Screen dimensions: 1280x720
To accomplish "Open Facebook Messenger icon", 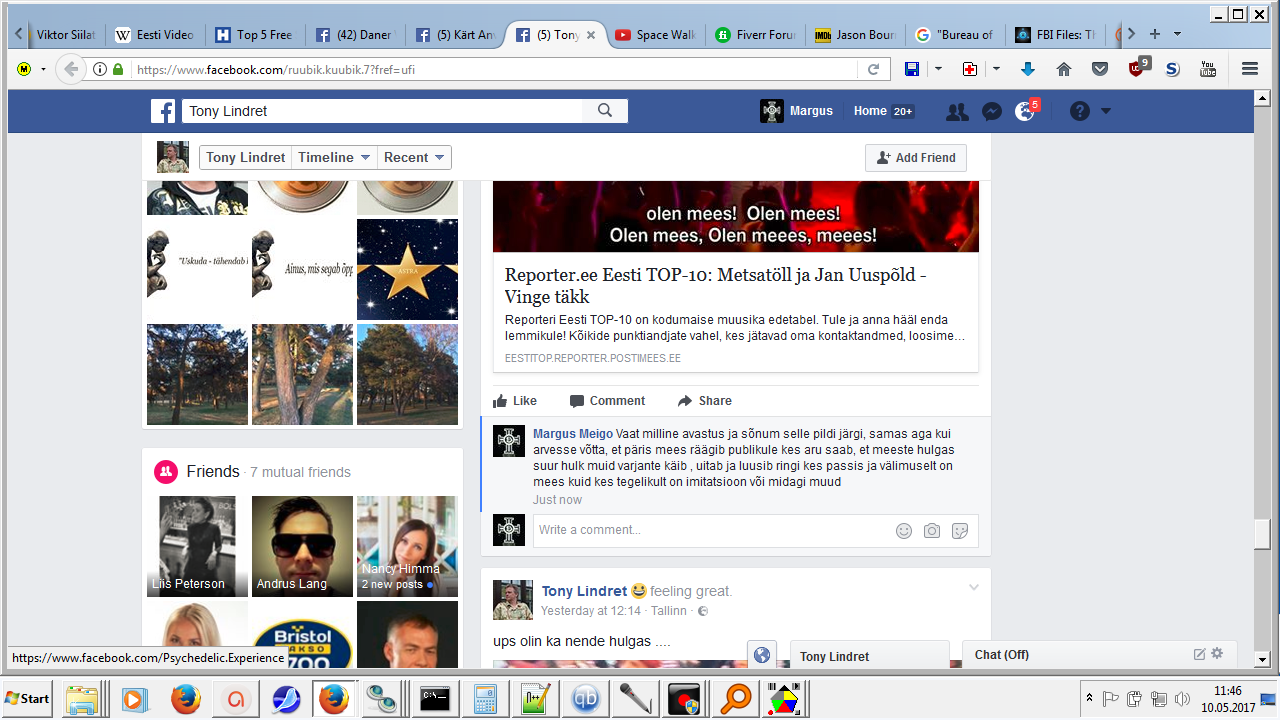I will coord(991,111).
